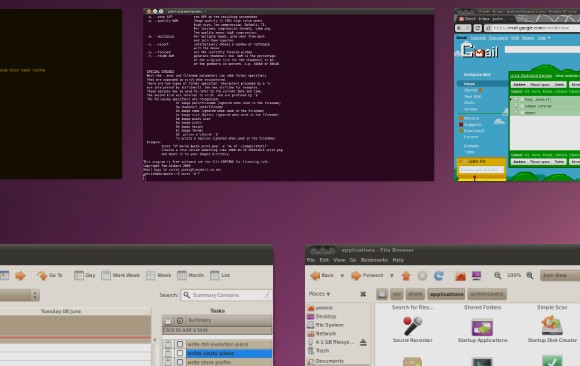Screen dimensions: 580x366
Task: Open the View menu in File Browser
Action: [x=339, y=260]
